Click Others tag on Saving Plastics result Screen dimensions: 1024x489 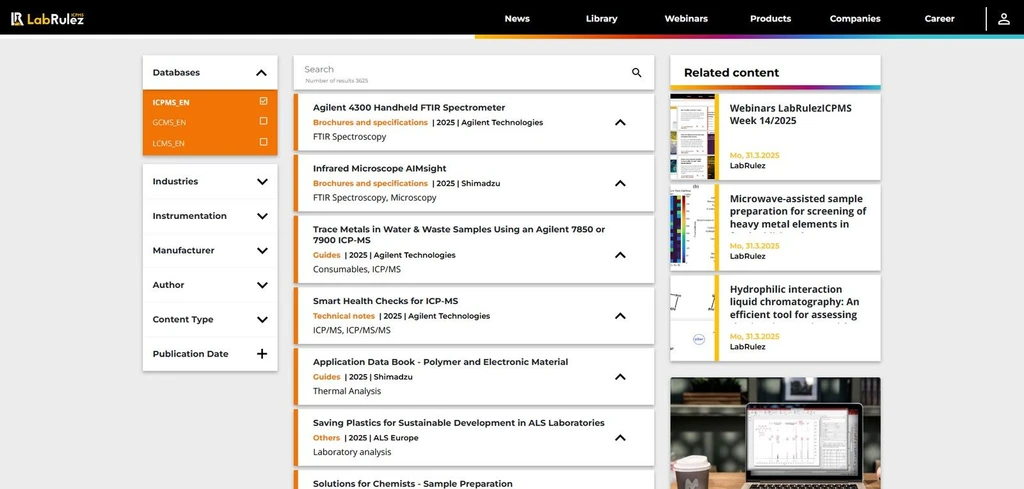click(326, 438)
